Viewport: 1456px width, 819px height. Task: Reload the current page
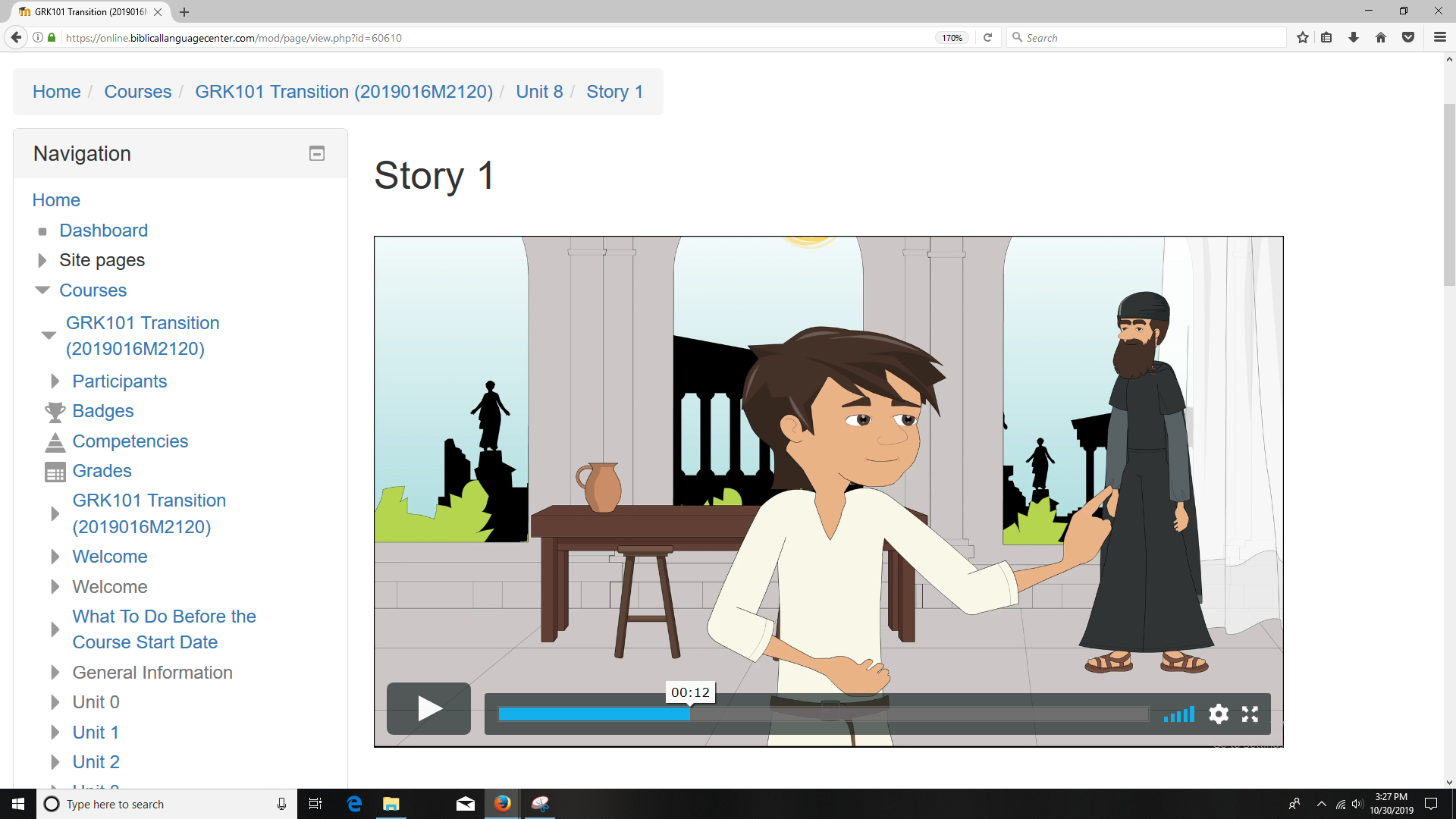987,37
